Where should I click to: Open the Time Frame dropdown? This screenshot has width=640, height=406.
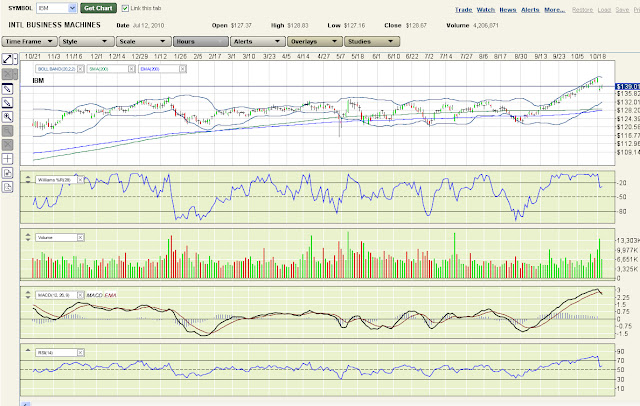point(29,42)
